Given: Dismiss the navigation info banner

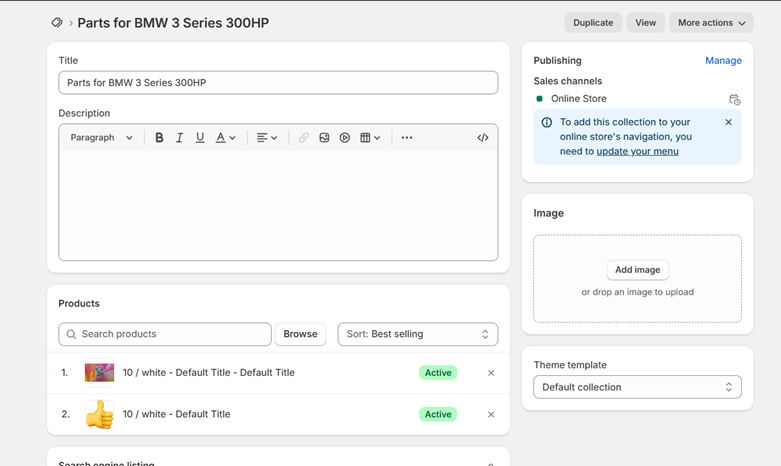Looking at the screenshot, I should click(x=728, y=122).
